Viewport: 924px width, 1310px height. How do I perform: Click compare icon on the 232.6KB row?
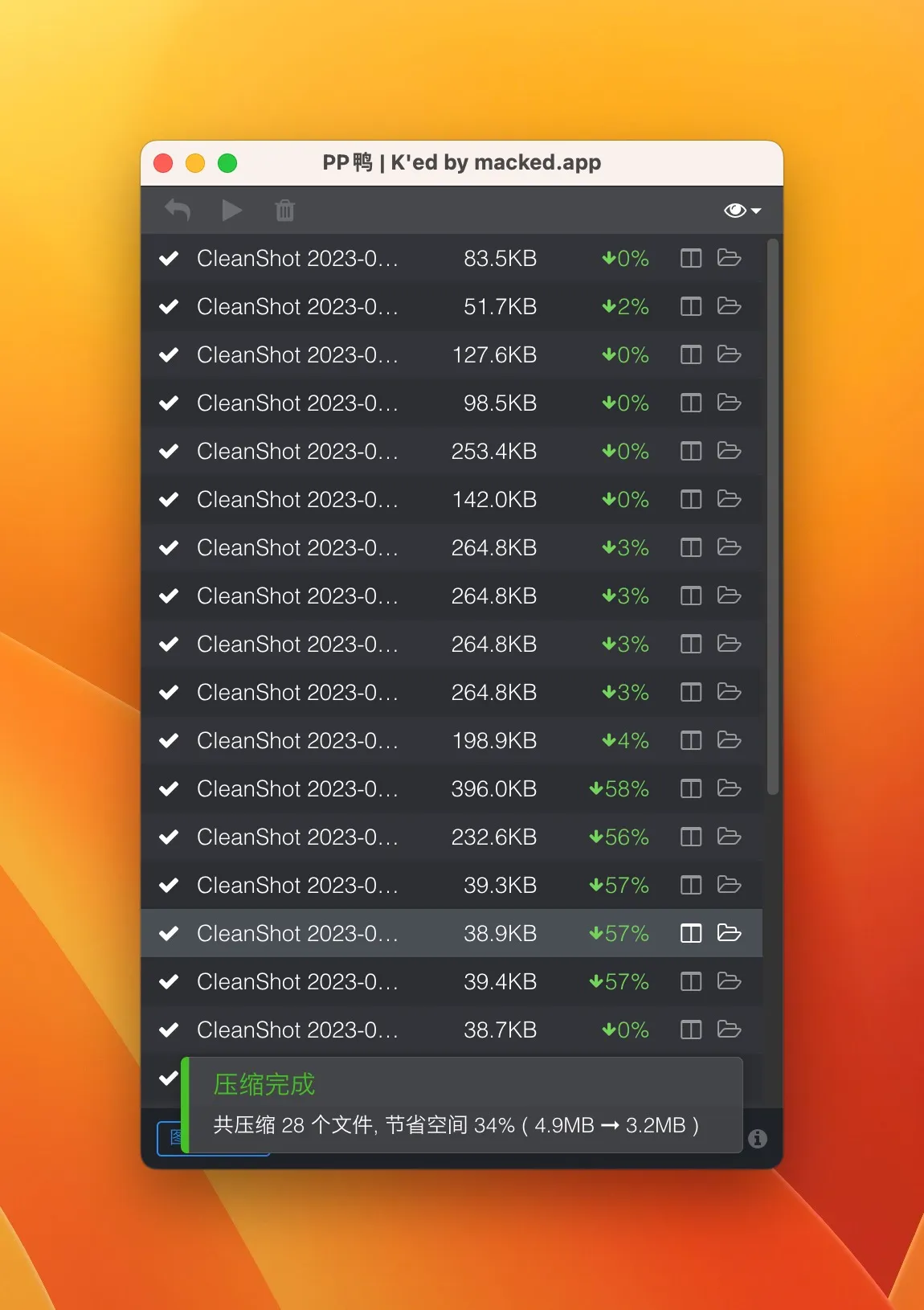click(x=690, y=837)
